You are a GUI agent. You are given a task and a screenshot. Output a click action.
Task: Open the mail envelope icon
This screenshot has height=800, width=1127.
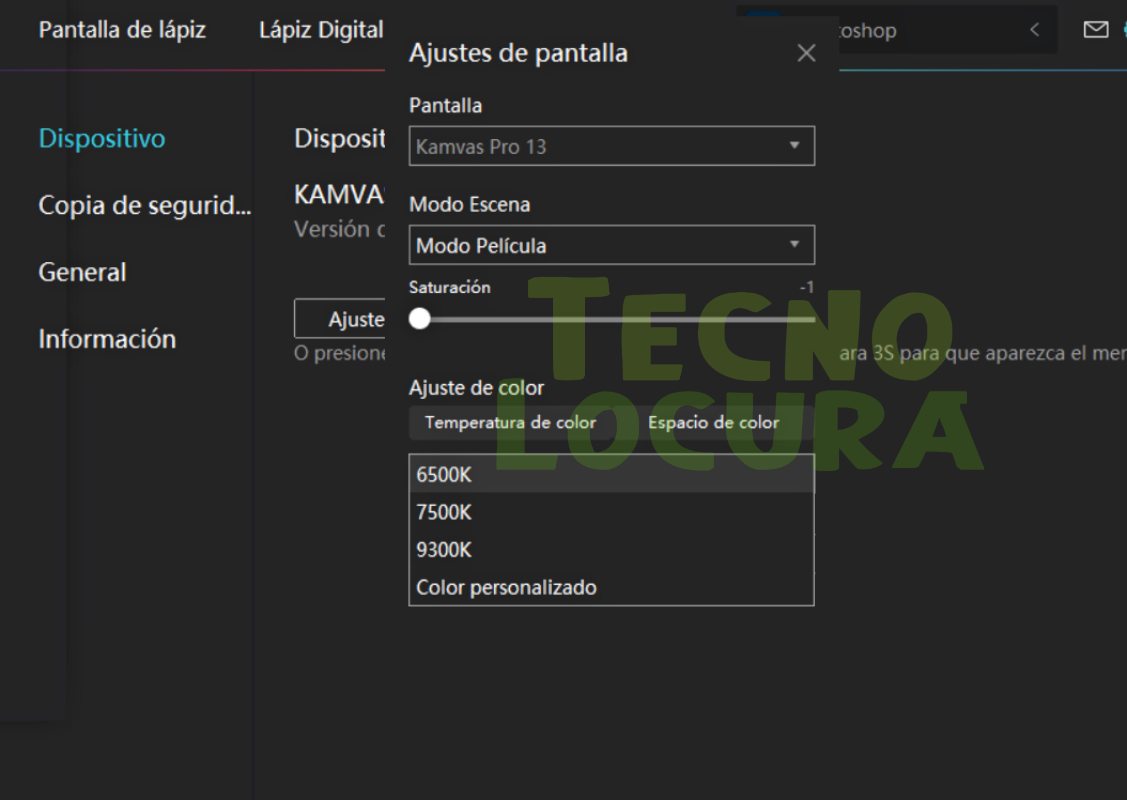pos(1095,29)
